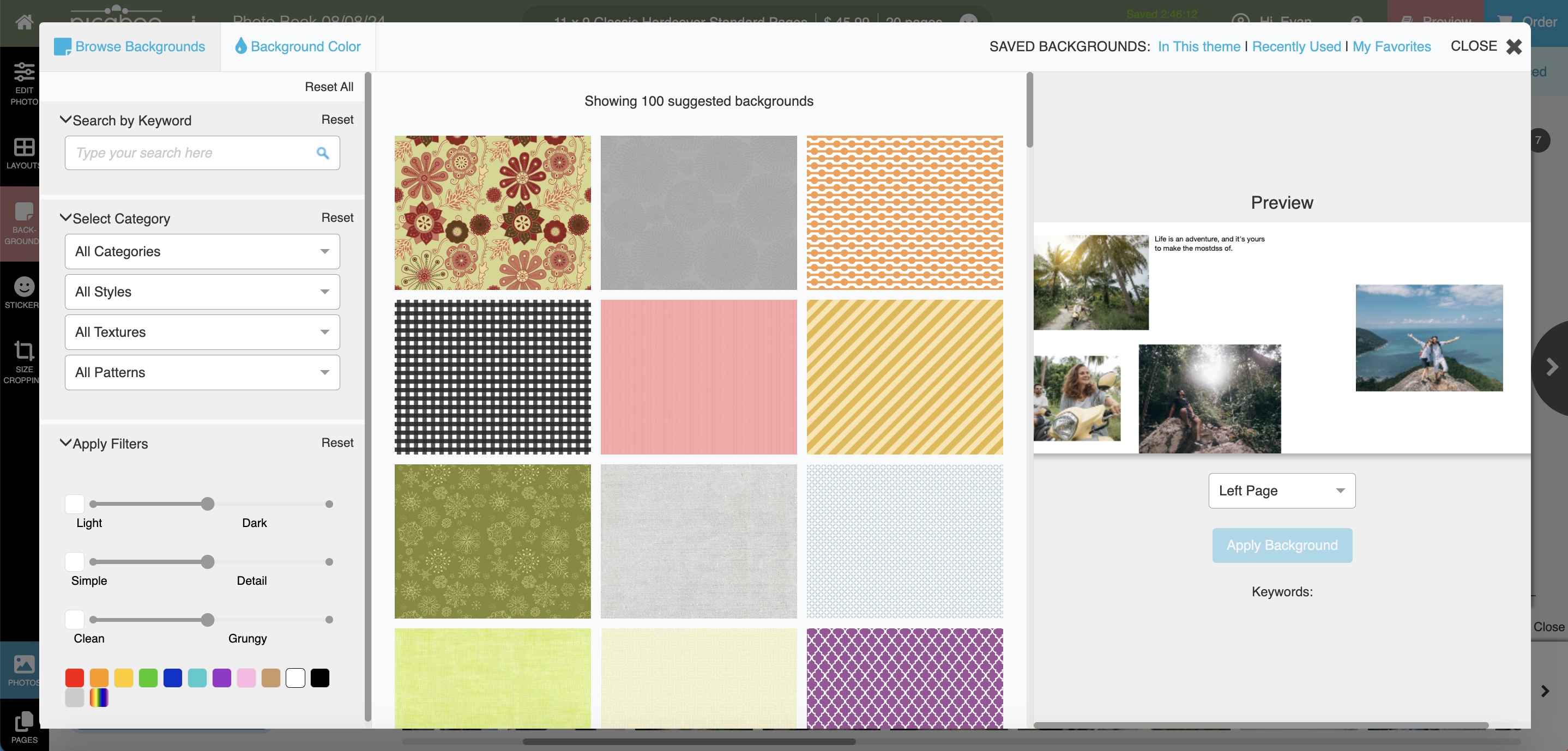Reset the Apply Filters section
1568x751 pixels.
coord(337,443)
